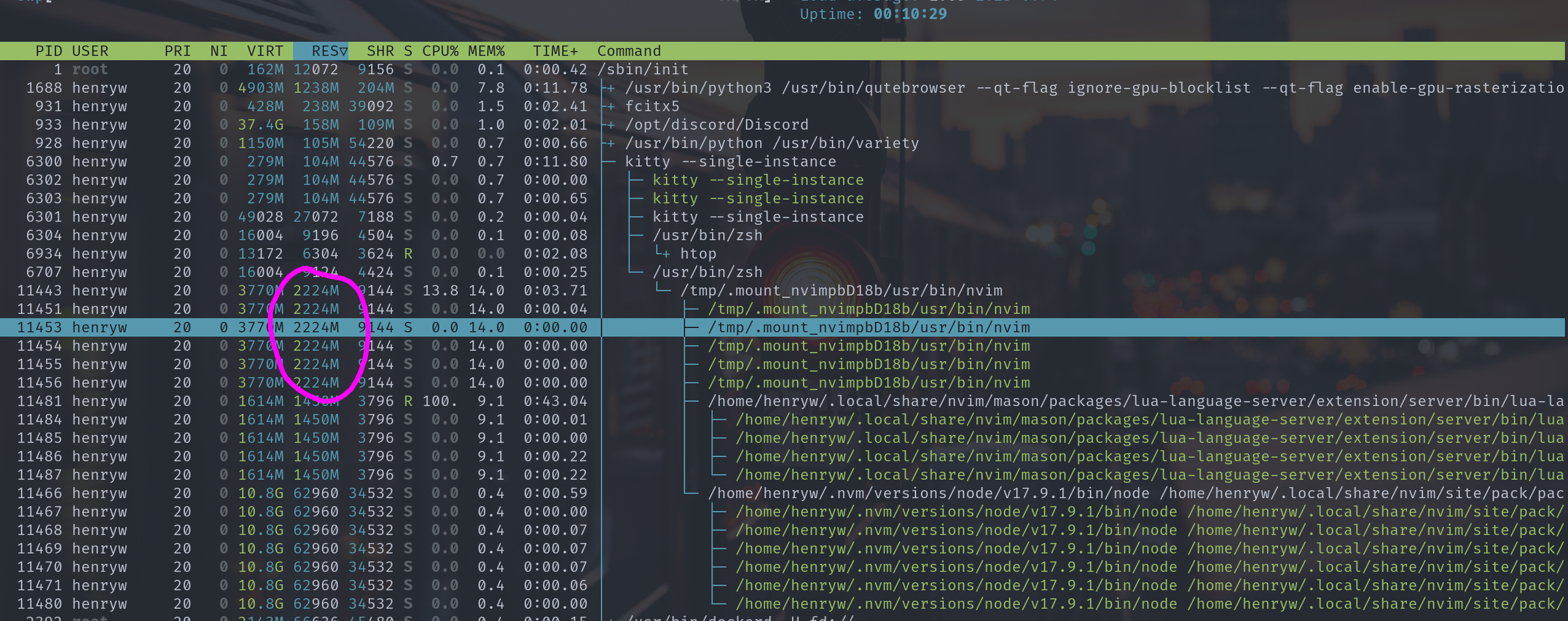The height and width of the screenshot is (621, 1568).
Task: Click the 7.8 MEM% value of qutebrowser
Action: point(491,88)
